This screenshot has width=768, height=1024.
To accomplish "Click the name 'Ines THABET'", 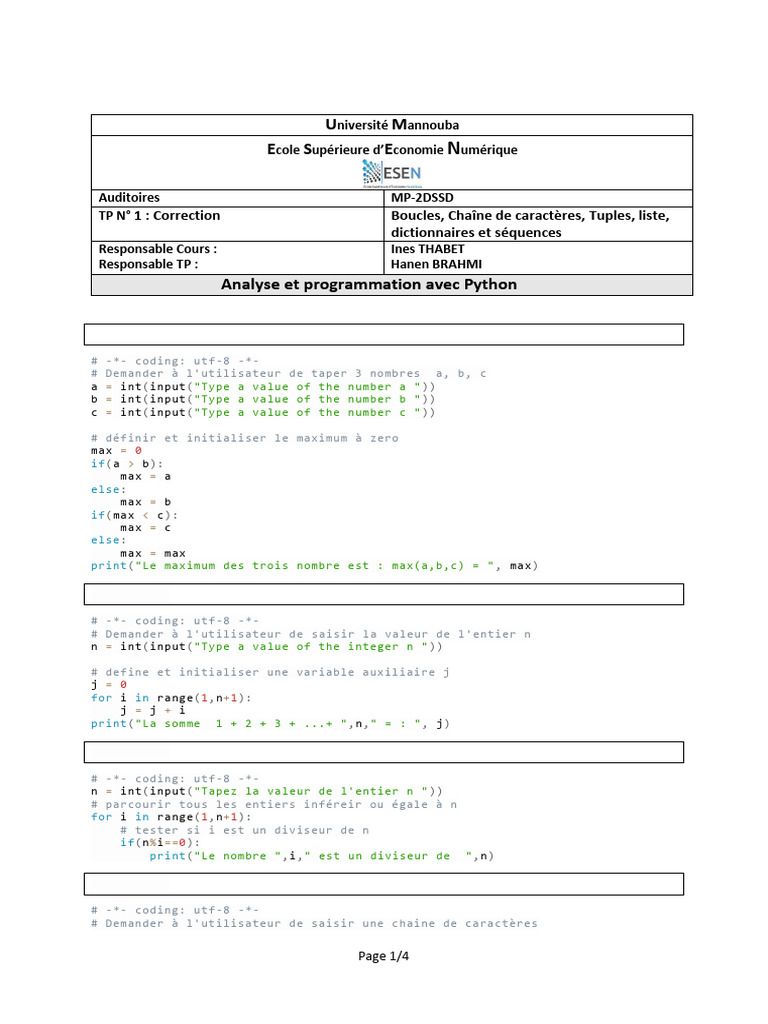I will tap(428, 249).
